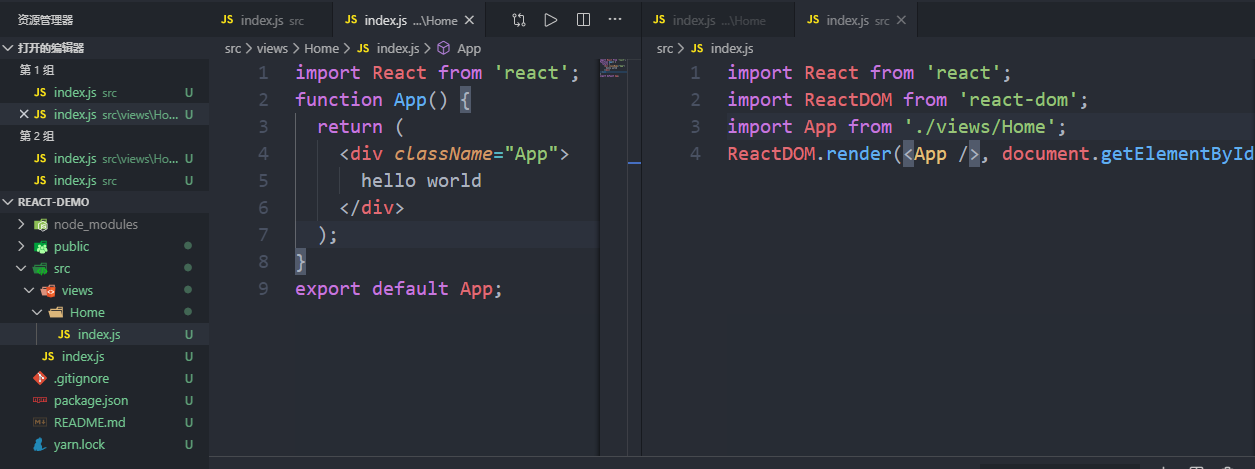Click className attribute in the div tag
Image resolution: width=1255 pixels, height=469 pixels.
pos(443,154)
